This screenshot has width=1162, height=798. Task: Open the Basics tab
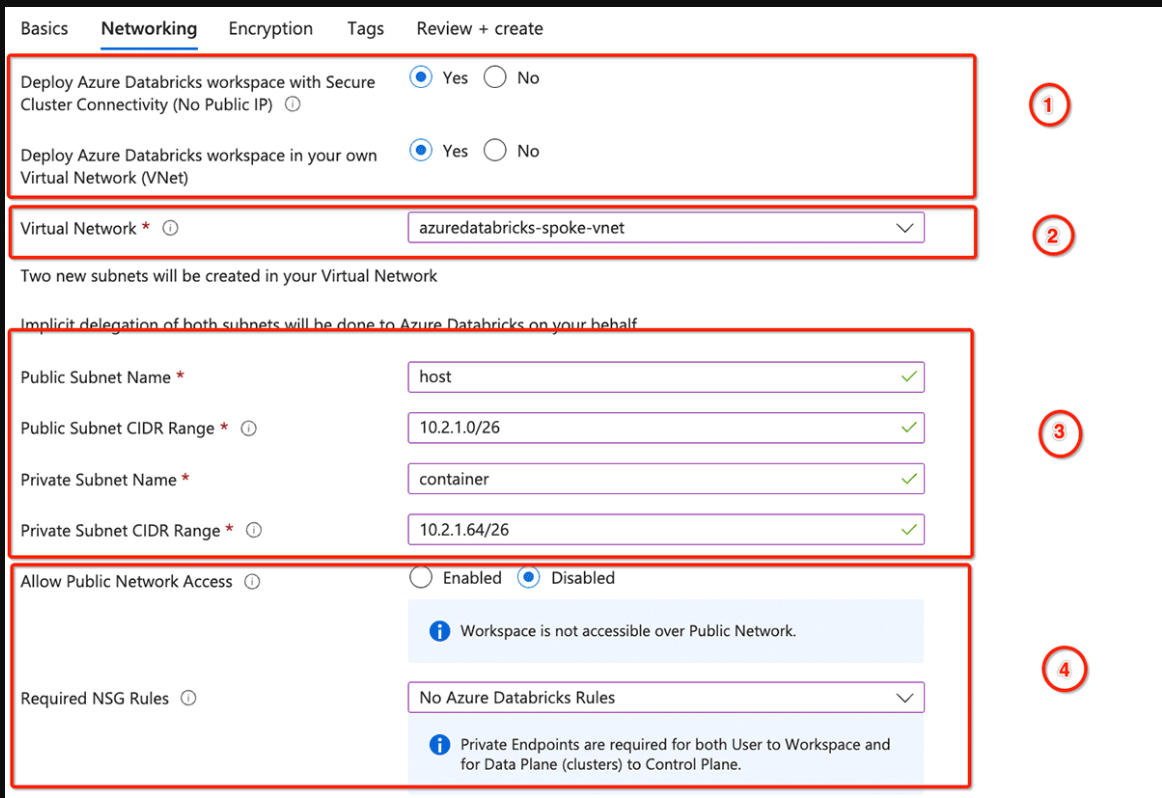[44, 29]
